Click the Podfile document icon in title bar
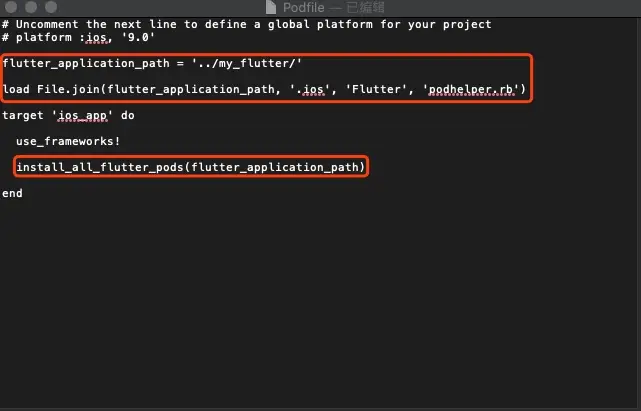 (x=271, y=7)
